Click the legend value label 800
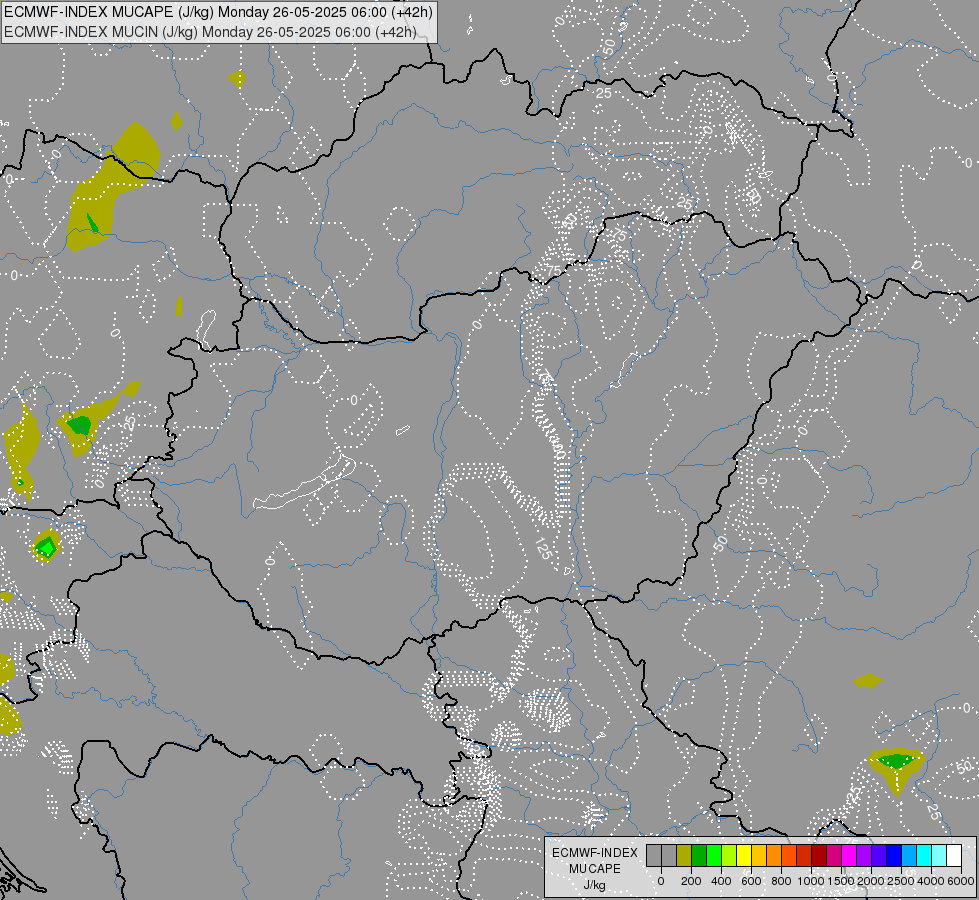Screen dimensions: 979x900 pos(781,881)
